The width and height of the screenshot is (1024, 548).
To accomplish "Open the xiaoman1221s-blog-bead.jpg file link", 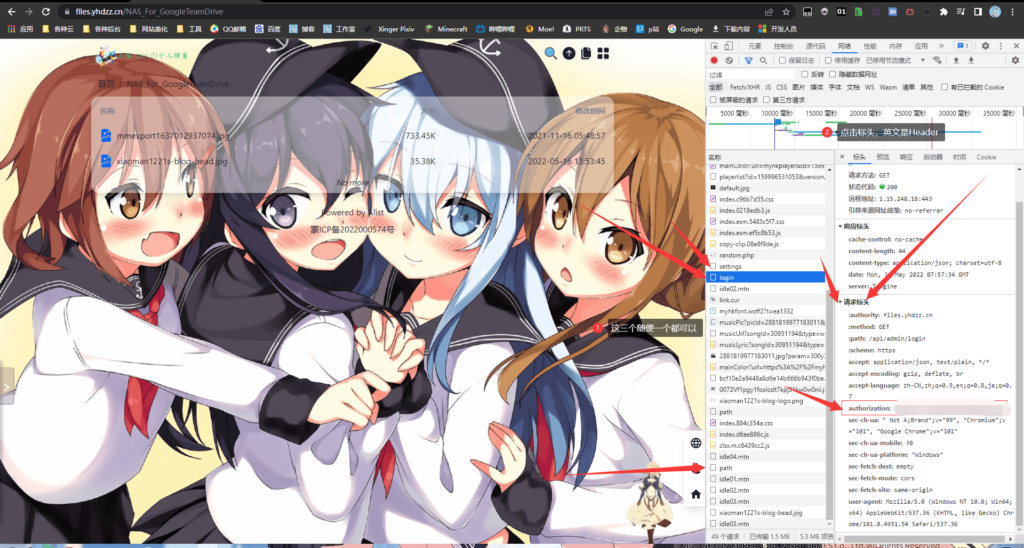I will (x=172, y=161).
